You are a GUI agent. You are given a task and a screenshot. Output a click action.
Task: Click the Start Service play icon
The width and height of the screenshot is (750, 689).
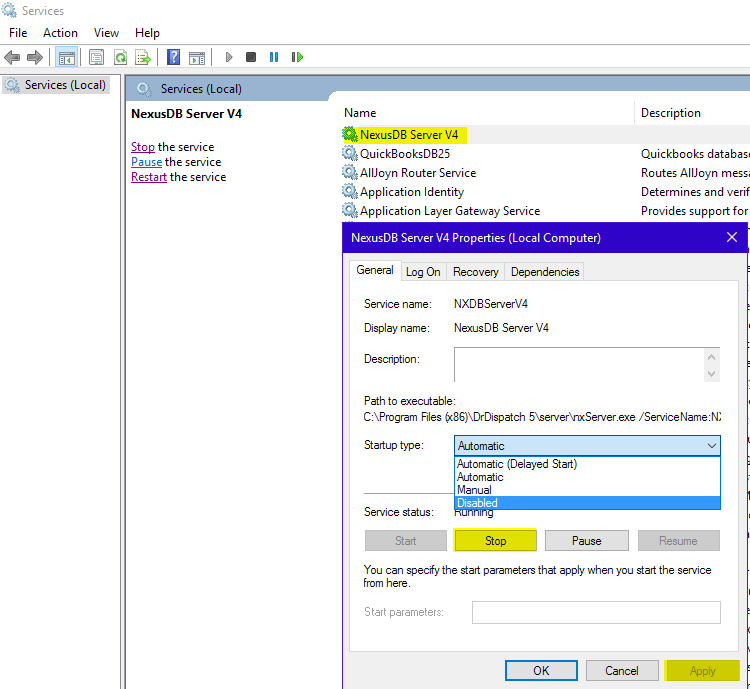click(229, 57)
